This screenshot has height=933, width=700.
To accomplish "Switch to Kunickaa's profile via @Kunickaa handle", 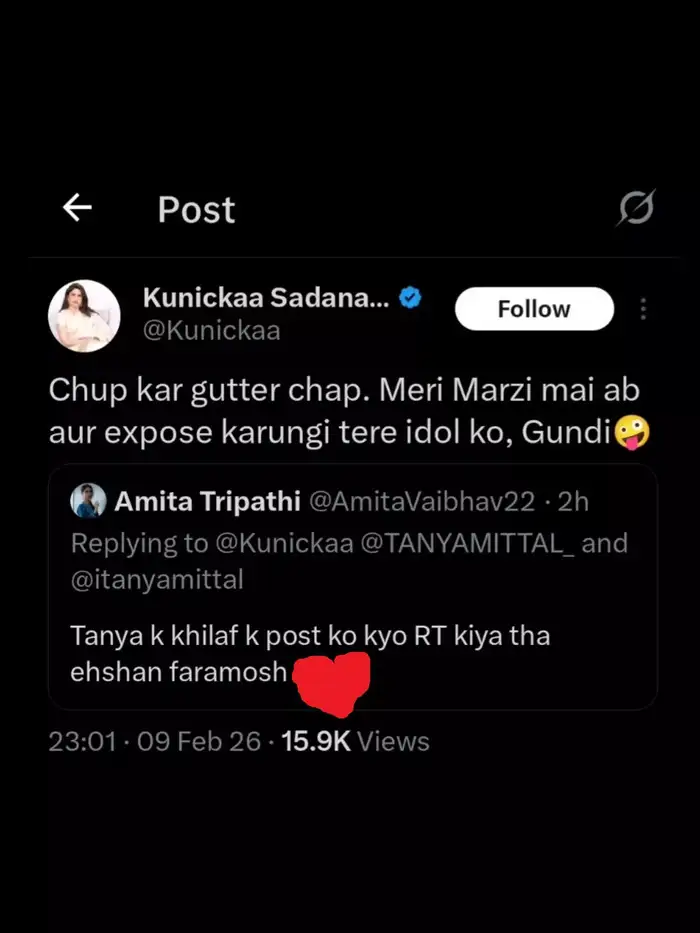I will coord(211,330).
